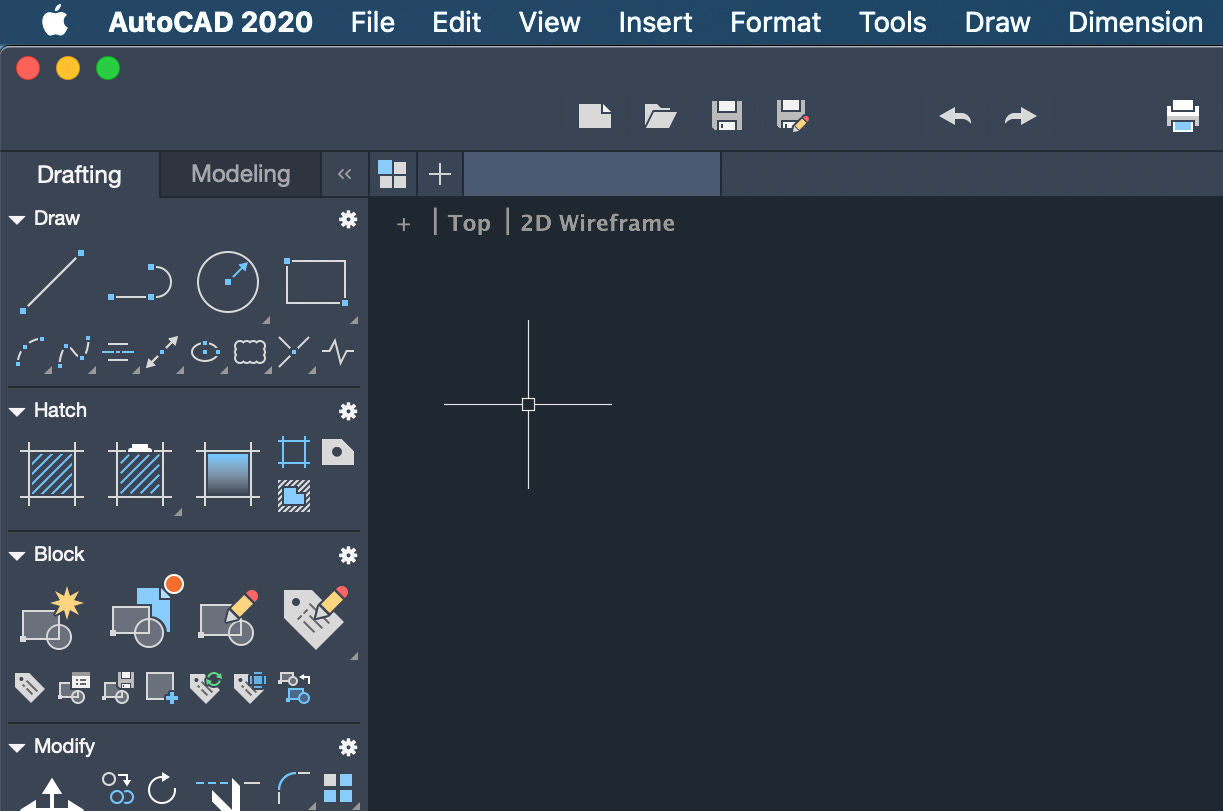Open the View menu
This screenshot has width=1223, height=811.
(550, 22)
